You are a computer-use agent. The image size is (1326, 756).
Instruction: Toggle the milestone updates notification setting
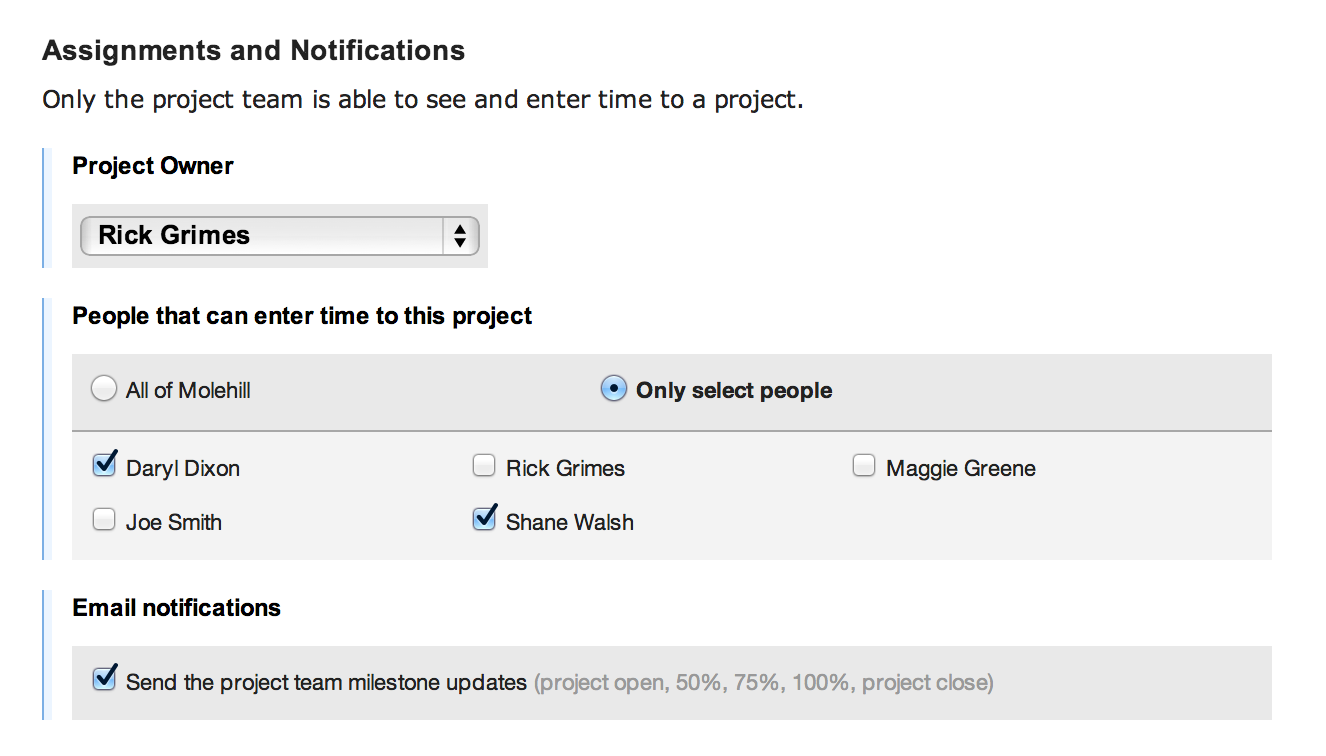[104, 679]
